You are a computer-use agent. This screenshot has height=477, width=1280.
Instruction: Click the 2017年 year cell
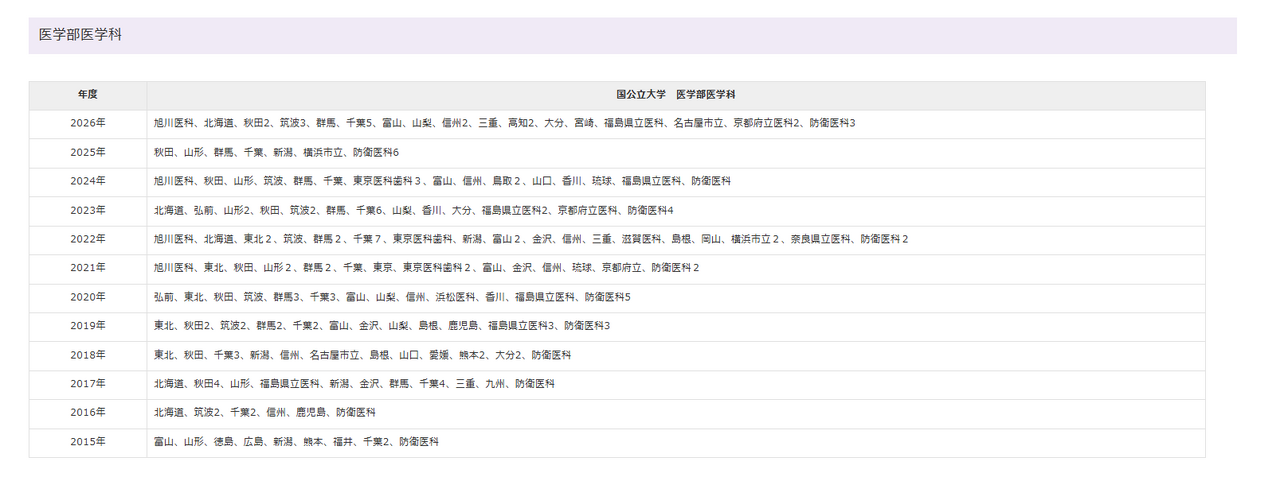88,384
